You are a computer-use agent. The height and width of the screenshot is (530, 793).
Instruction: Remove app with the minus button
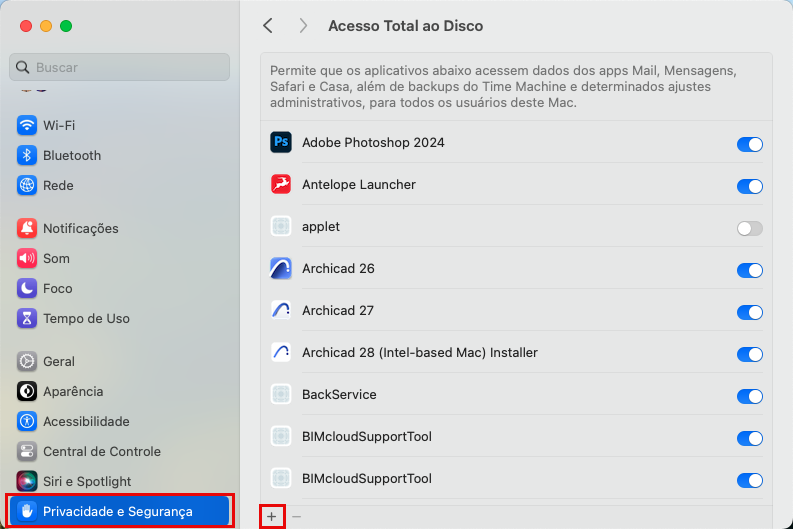tap(296, 516)
